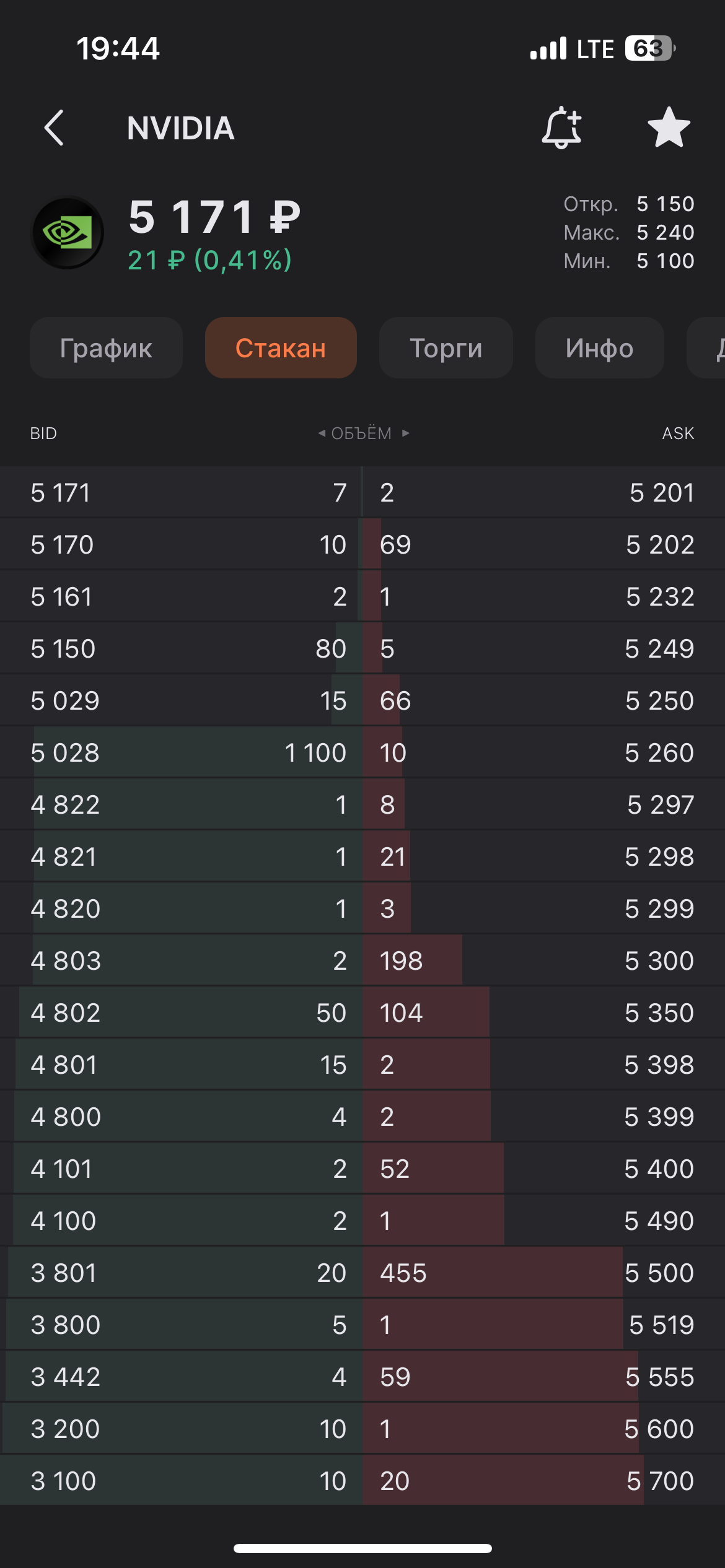Tap the bid at 5 028 with volume 1 100
This screenshot has height=1568, width=725.
tap(180, 753)
